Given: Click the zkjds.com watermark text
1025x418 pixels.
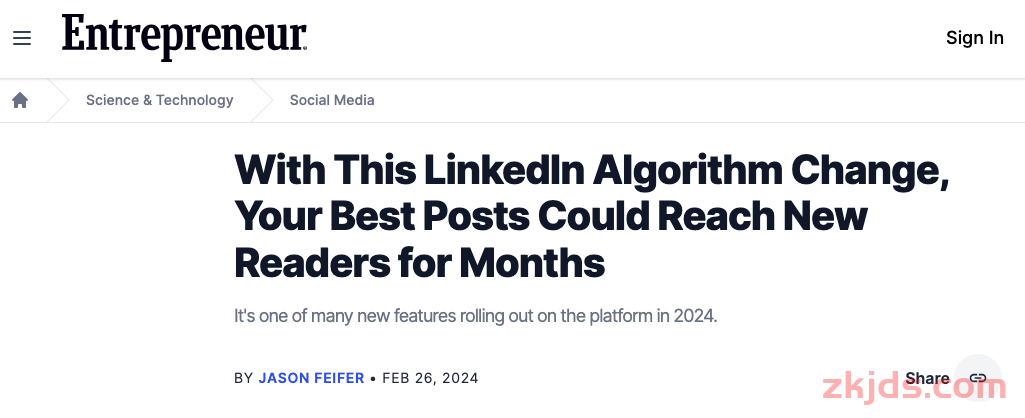Looking at the screenshot, I should tap(915, 387).
